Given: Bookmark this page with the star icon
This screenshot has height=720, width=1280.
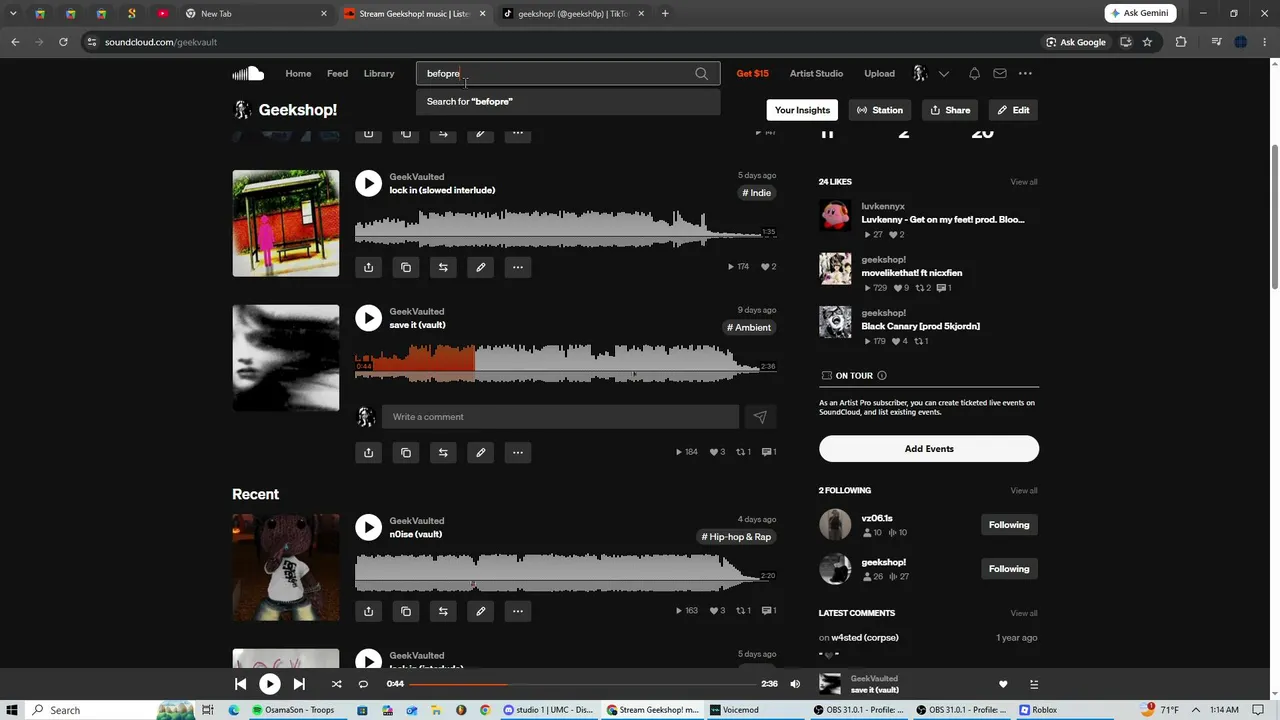Looking at the screenshot, I should (x=1147, y=42).
